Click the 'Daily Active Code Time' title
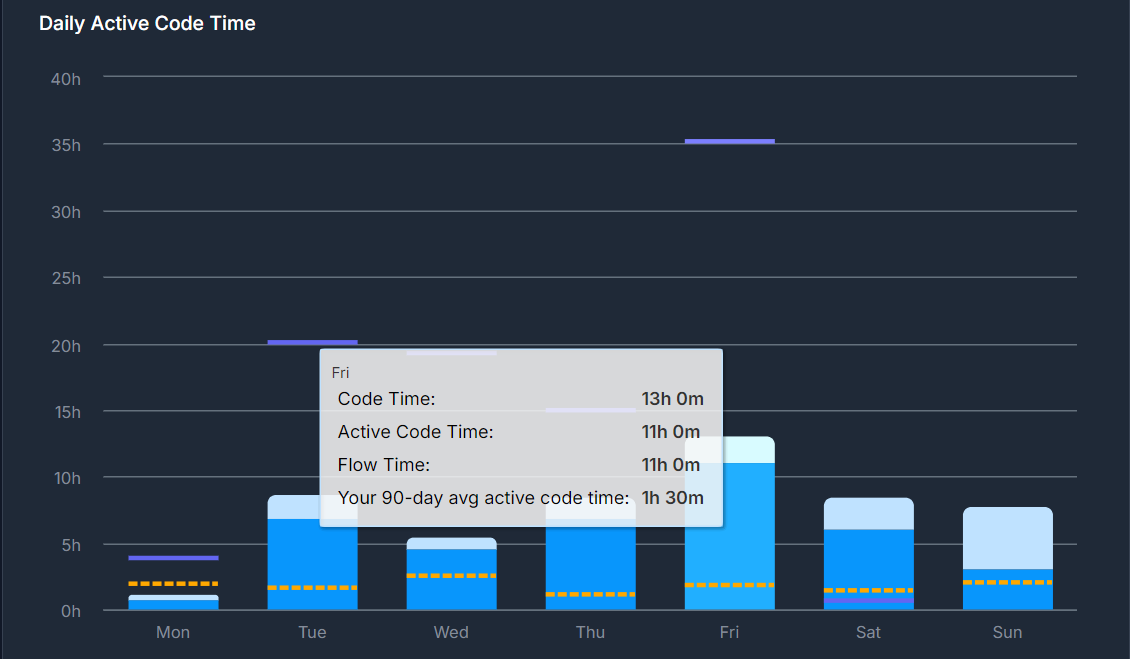The height and width of the screenshot is (659, 1130). (x=147, y=23)
